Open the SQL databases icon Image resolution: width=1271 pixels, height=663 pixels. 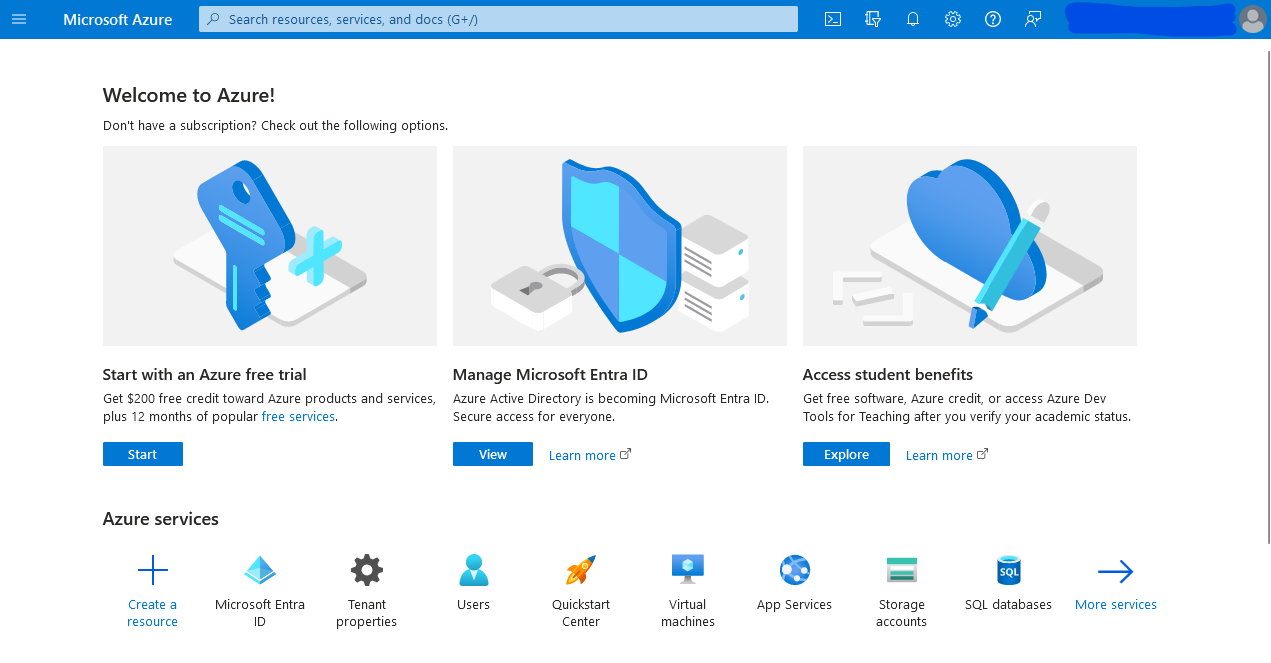[x=1009, y=571]
